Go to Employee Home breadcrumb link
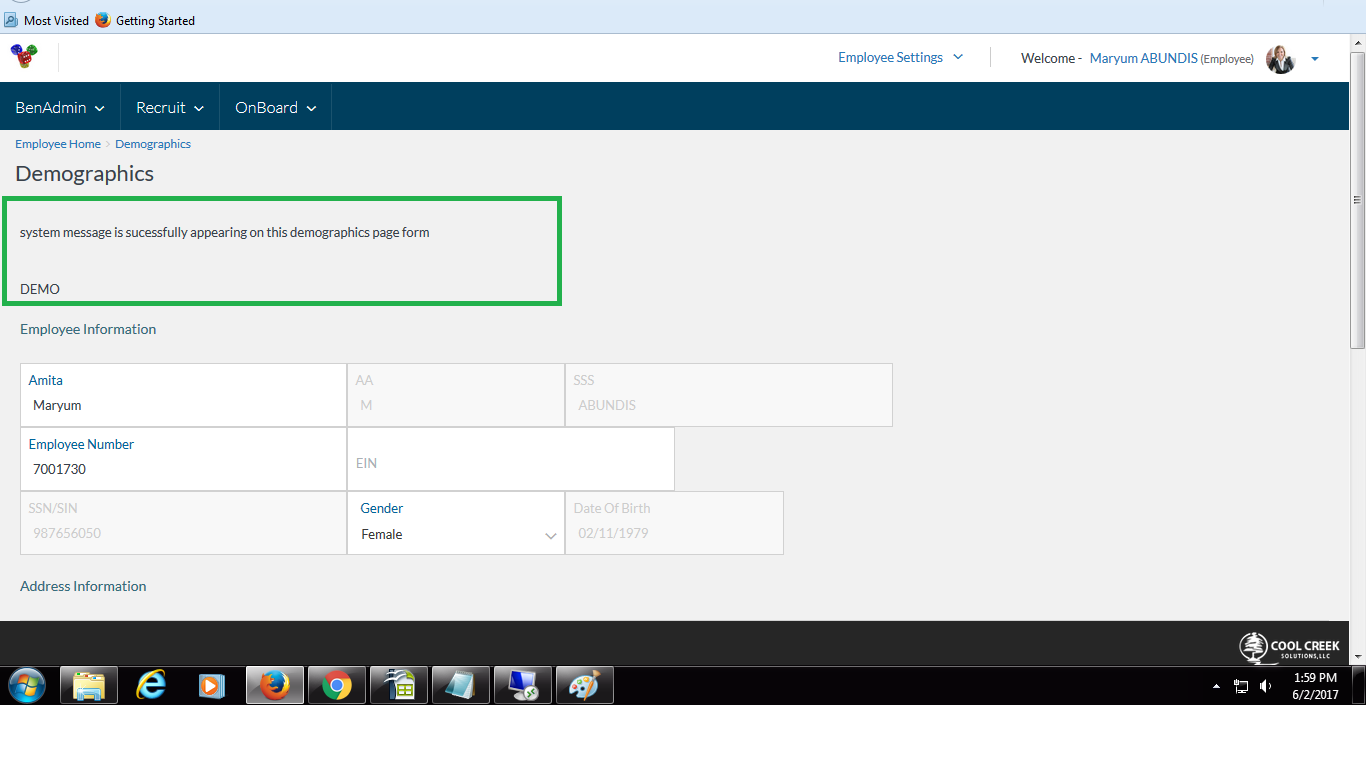 [58, 144]
